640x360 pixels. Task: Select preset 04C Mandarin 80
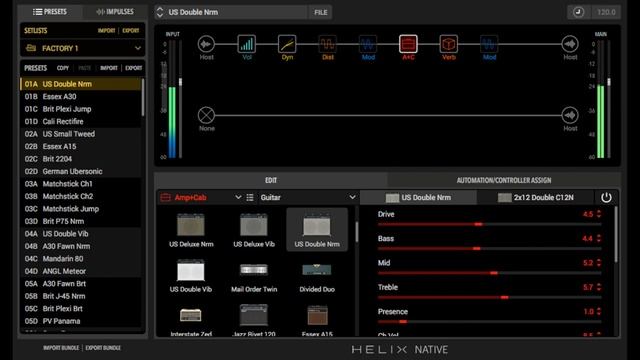click(x=81, y=259)
